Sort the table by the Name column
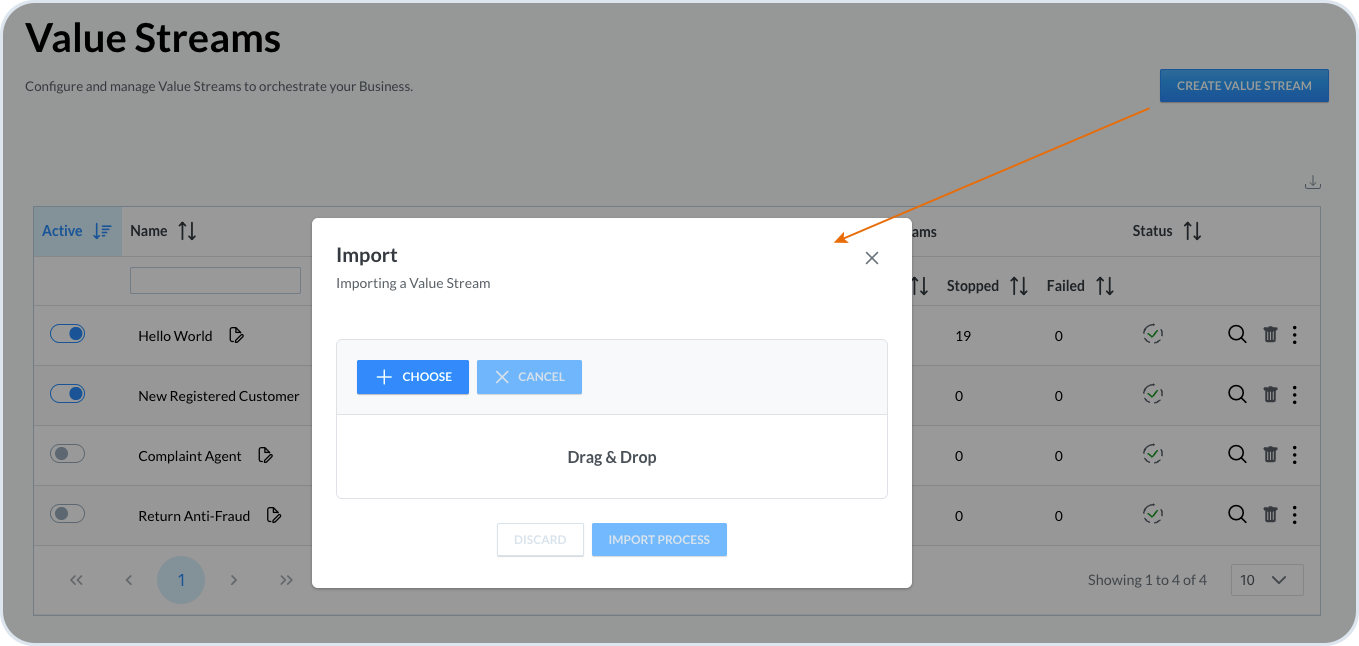The width and height of the screenshot is (1359, 646). (x=187, y=231)
